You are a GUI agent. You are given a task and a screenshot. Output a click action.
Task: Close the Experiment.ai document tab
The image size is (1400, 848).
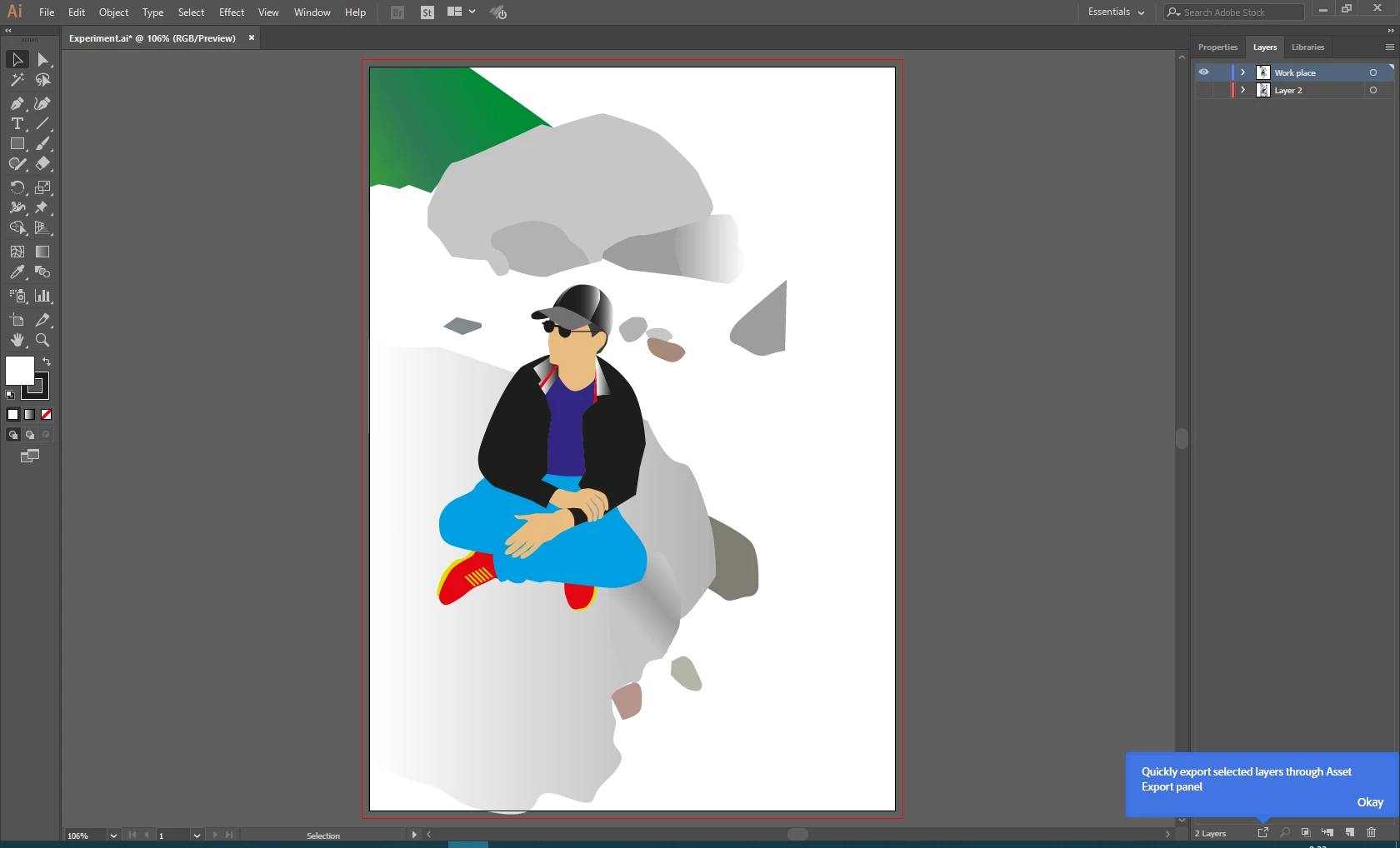[252, 37]
